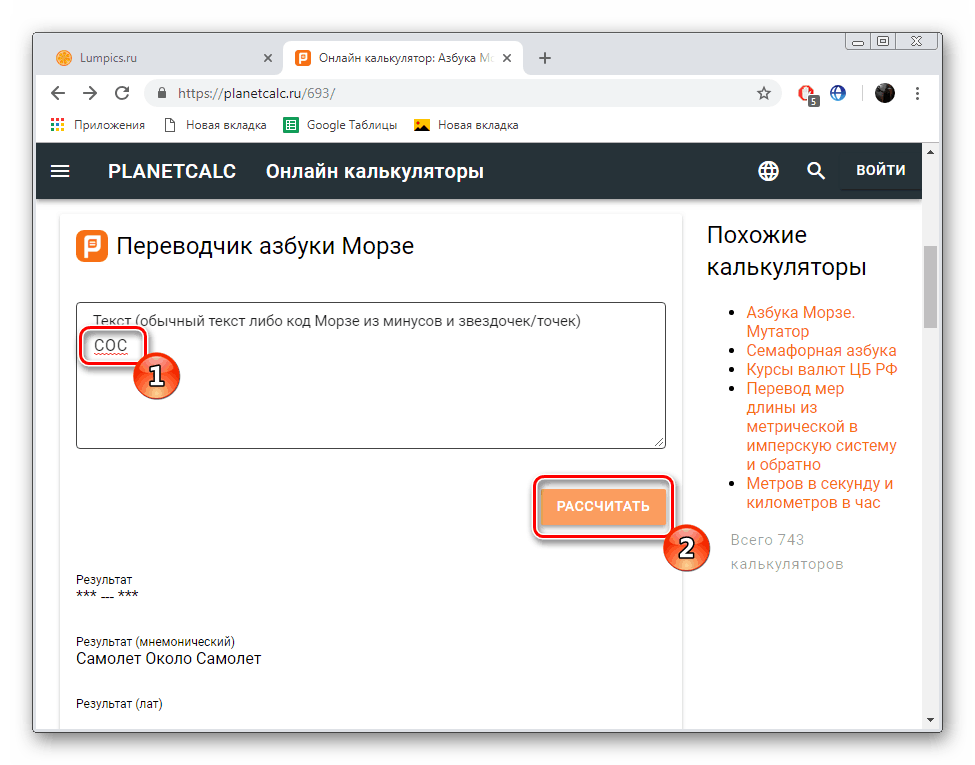The height and width of the screenshot is (765, 975).
Task: Open the language globe icon in site header
Action: click(768, 171)
